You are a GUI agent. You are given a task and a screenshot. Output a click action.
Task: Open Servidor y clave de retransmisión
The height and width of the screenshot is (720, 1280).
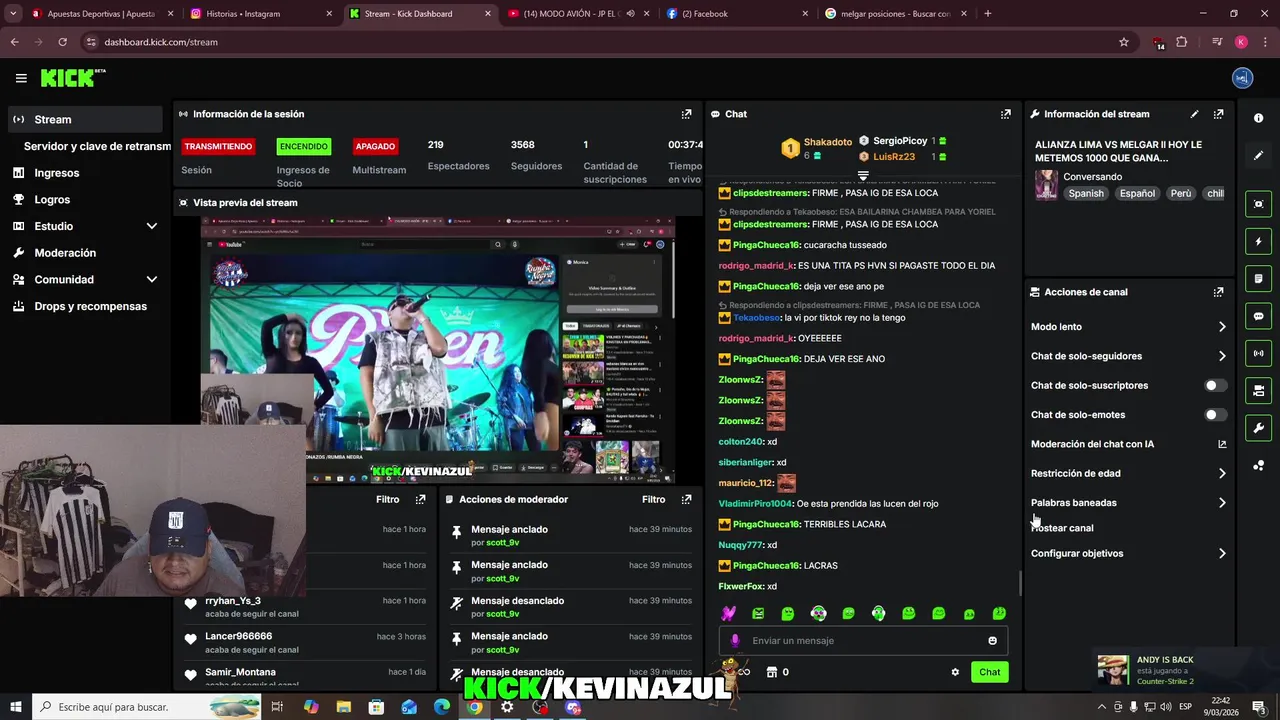point(97,146)
